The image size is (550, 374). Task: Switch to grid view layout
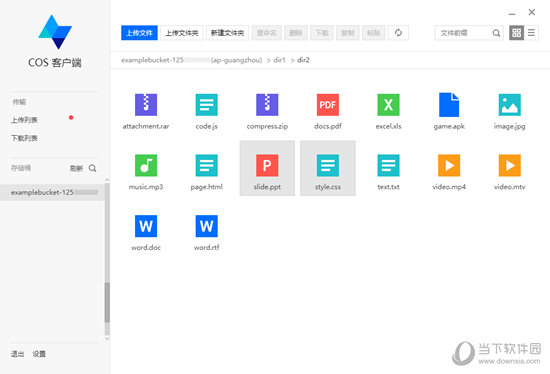[516, 33]
